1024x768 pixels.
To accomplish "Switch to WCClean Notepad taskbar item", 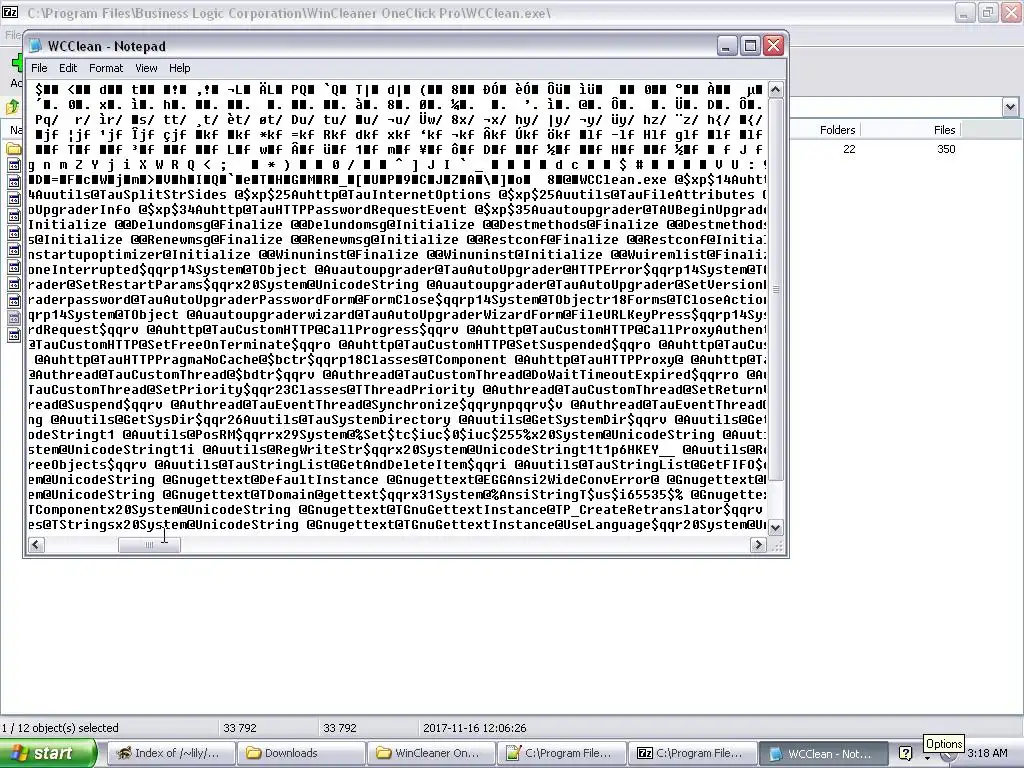I will pyautogui.click(x=824, y=753).
